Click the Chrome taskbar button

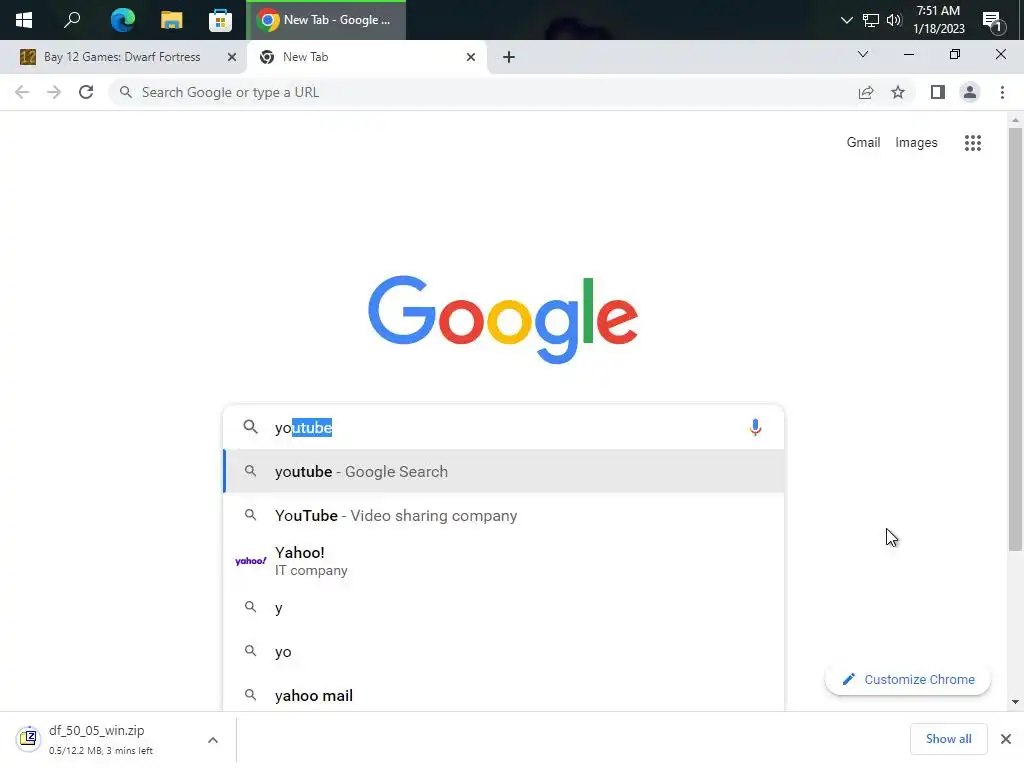326,20
